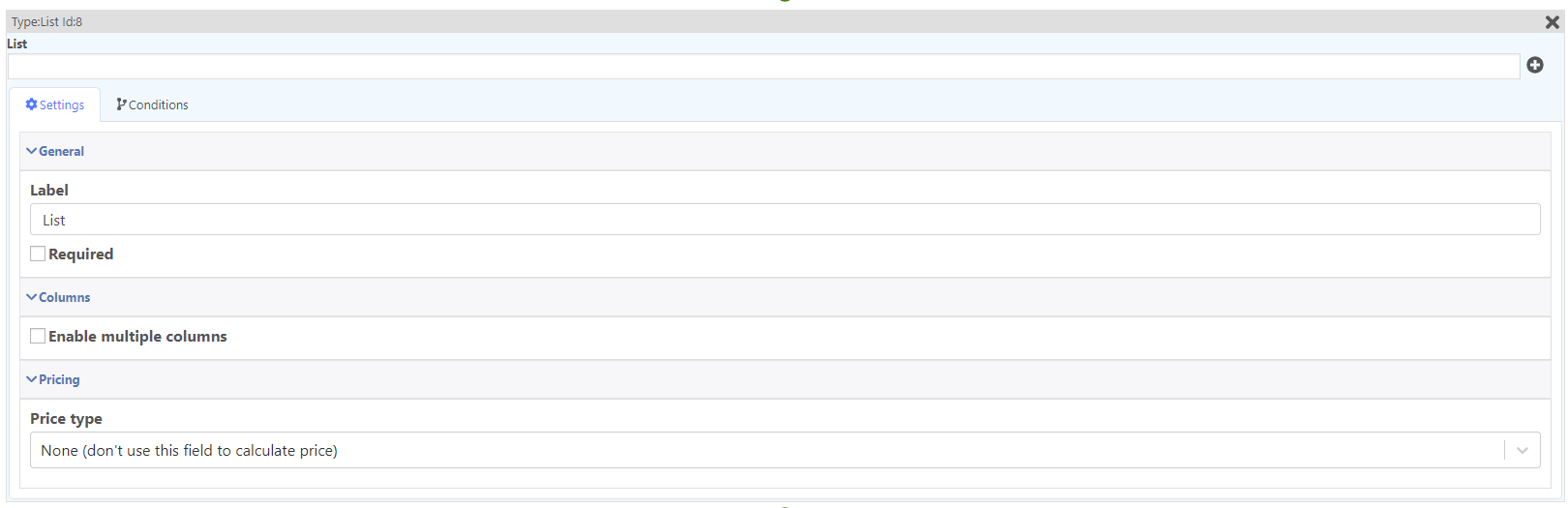1568x508 pixels.
Task: Collapse the Pricing section chevron
Action: tap(32, 379)
